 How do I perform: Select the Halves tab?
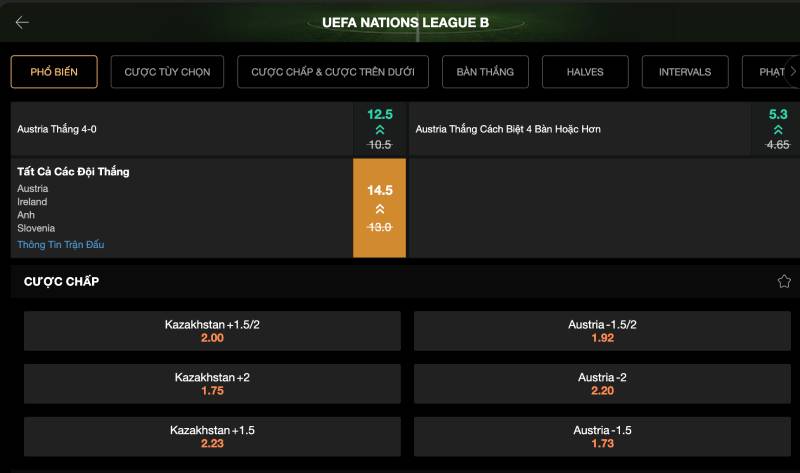[586, 72]
